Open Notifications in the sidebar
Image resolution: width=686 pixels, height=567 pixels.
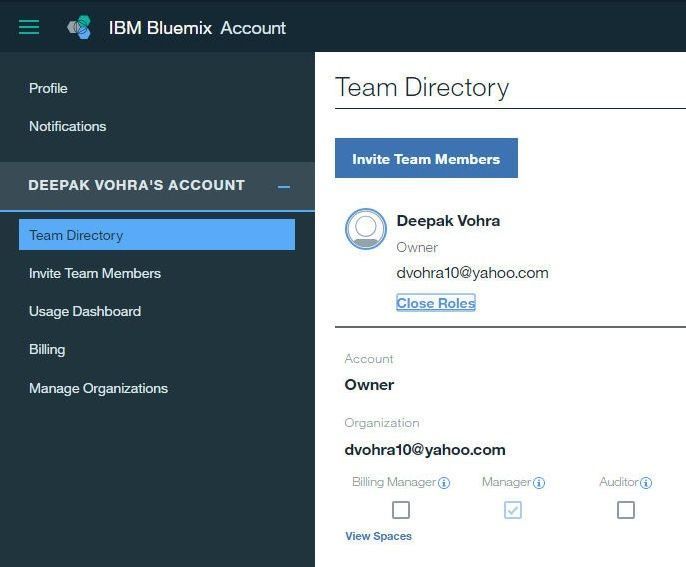67,126
